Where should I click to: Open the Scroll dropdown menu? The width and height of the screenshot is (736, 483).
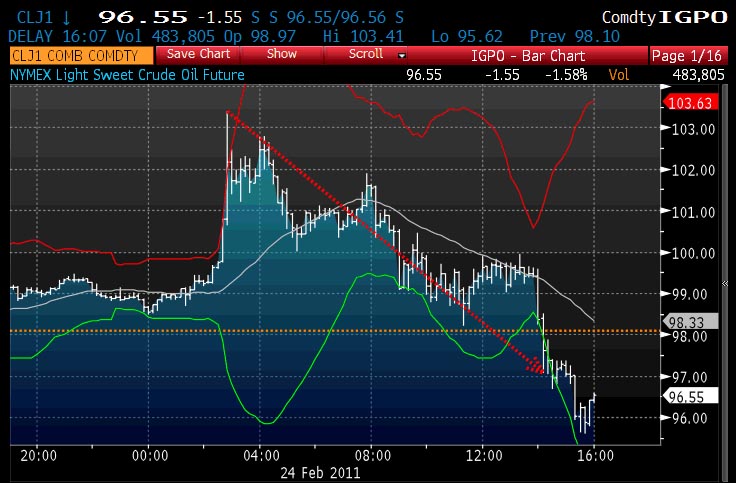click(x=366, y=54)
